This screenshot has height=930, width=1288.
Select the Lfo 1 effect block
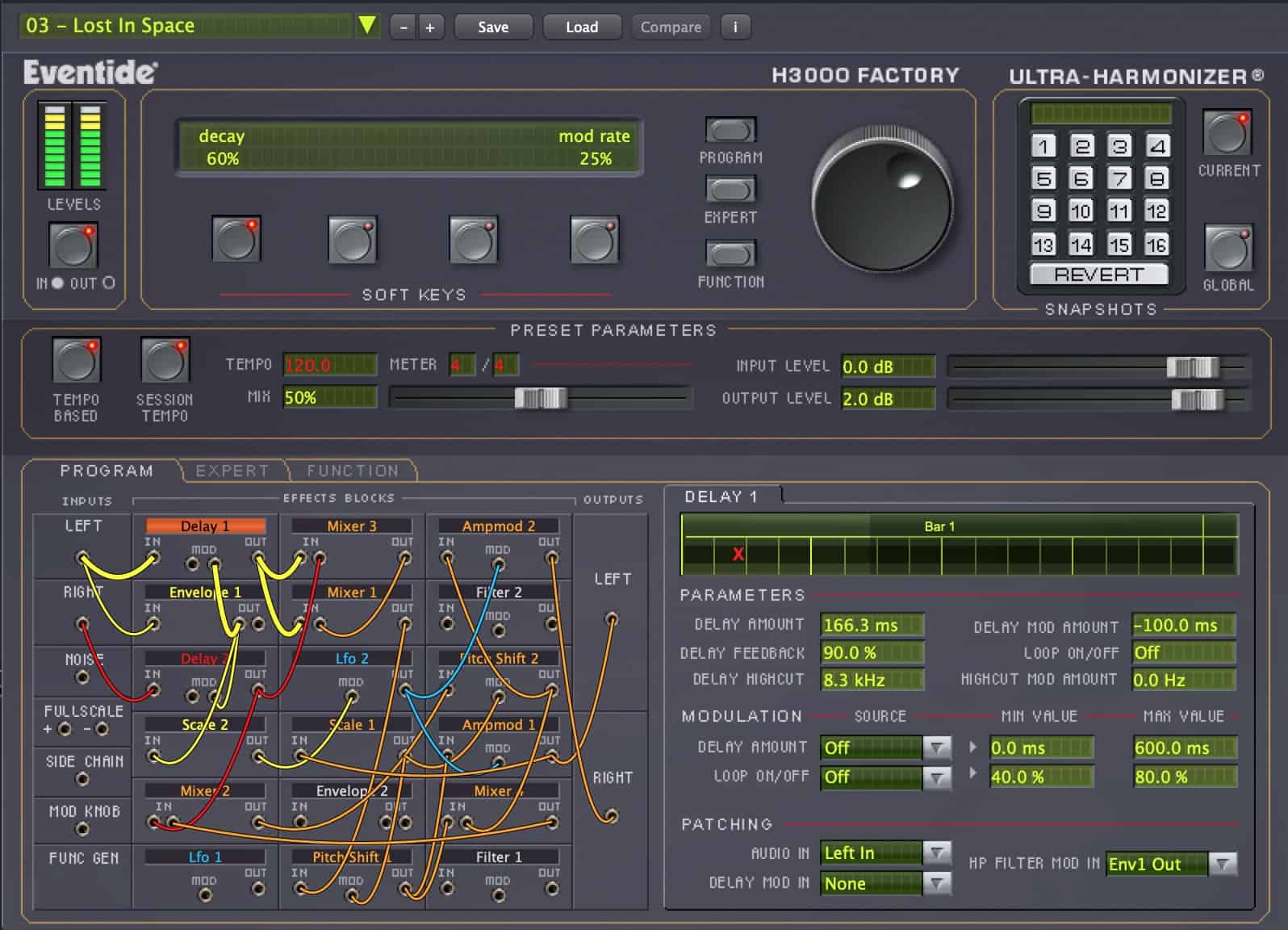pos(205,857)
